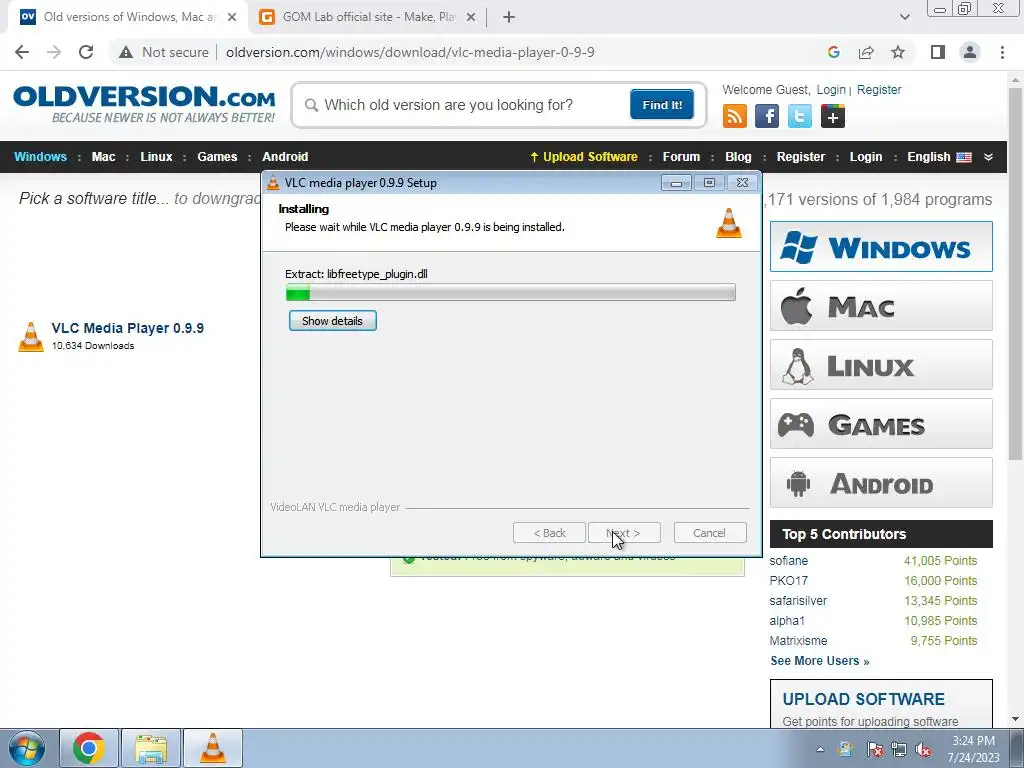
Task: Open File Explorer from taskbar
Action: pyautogui.click(x=151, y=748)
